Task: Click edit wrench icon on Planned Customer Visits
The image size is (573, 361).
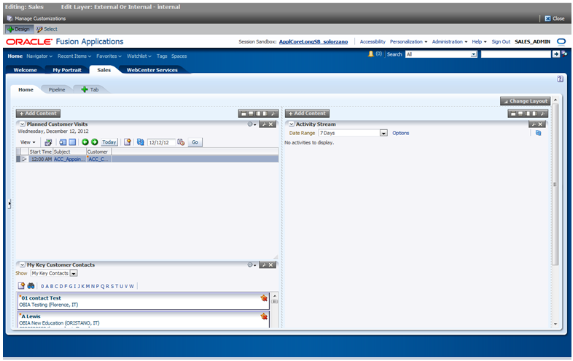Action: [x=264, y=124]
